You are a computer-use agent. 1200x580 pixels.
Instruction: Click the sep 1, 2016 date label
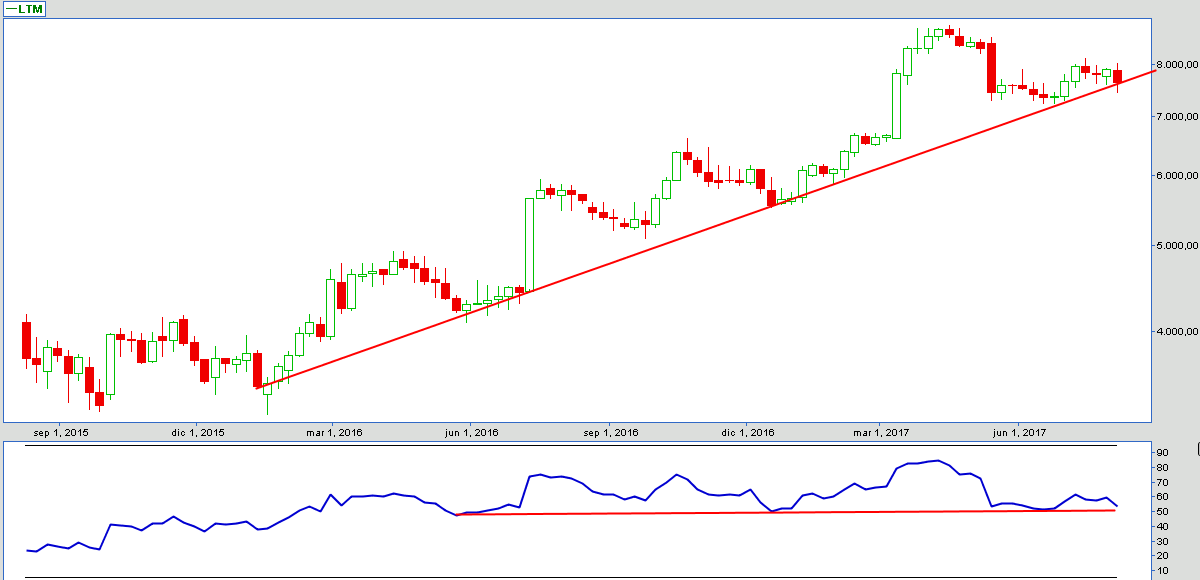(x=610, y=432)
